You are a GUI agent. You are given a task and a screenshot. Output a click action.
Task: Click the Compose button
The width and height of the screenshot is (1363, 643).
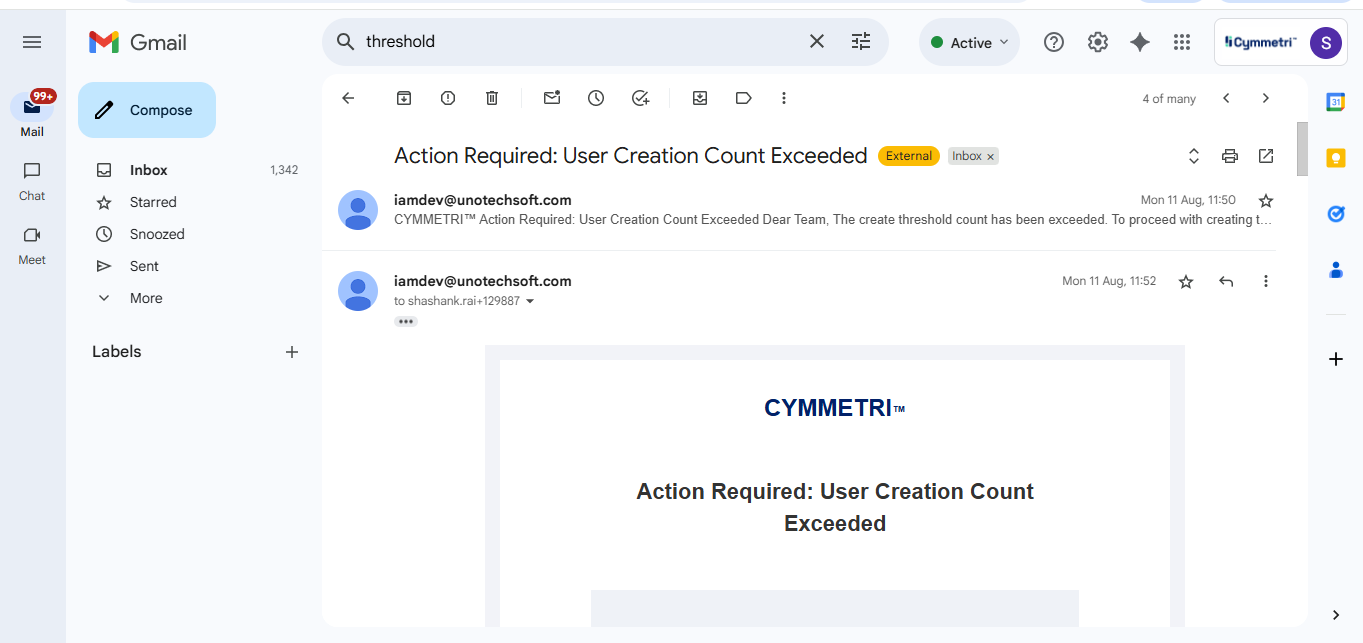pyautogui.click(x=147, y=110)
